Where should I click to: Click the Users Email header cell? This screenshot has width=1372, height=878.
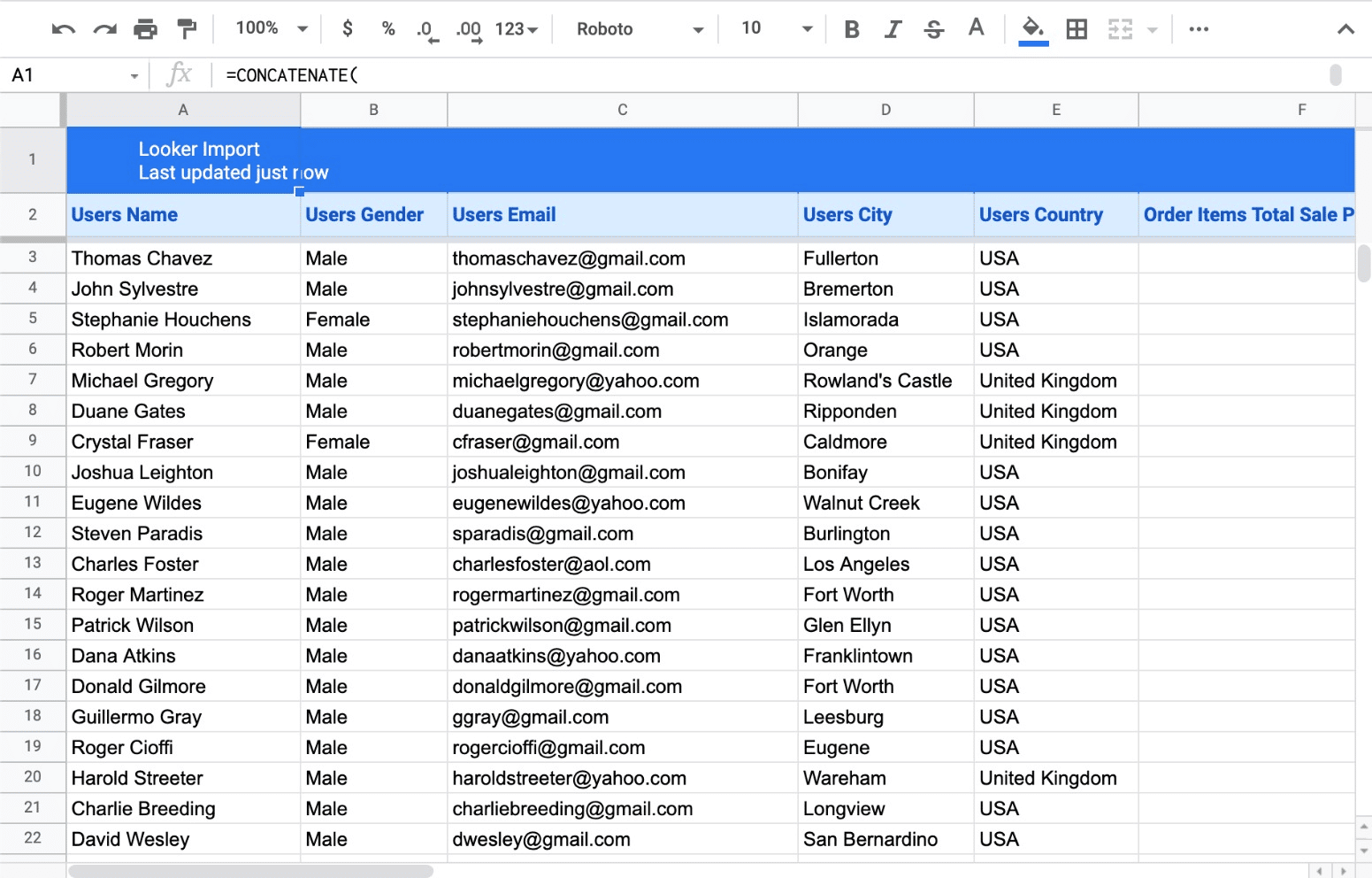click(623, 215)
